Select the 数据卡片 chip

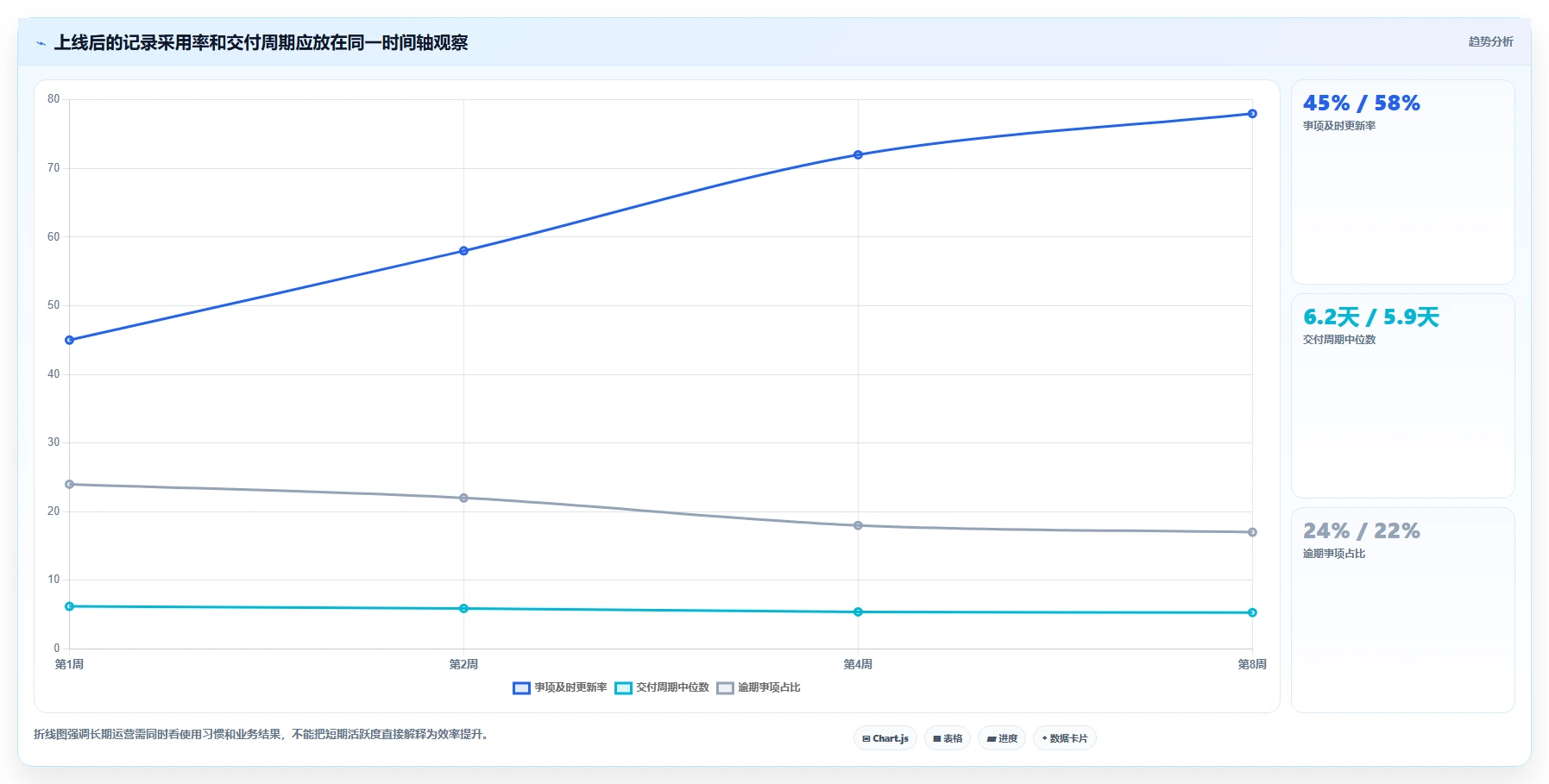(x=1065, y=738)
